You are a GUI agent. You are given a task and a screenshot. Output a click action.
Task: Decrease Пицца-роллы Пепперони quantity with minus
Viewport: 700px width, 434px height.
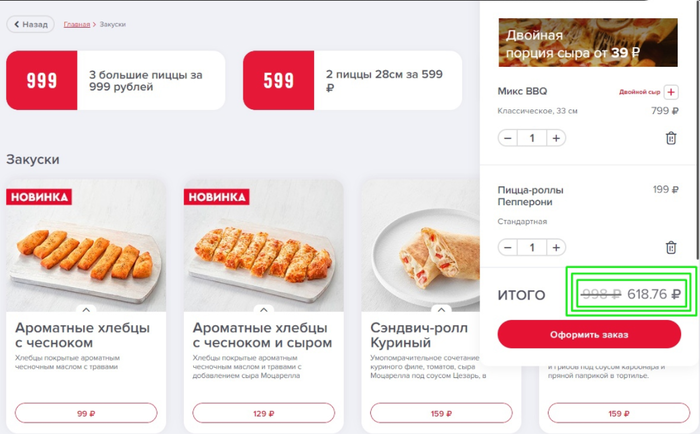click(x=508, y=247)
